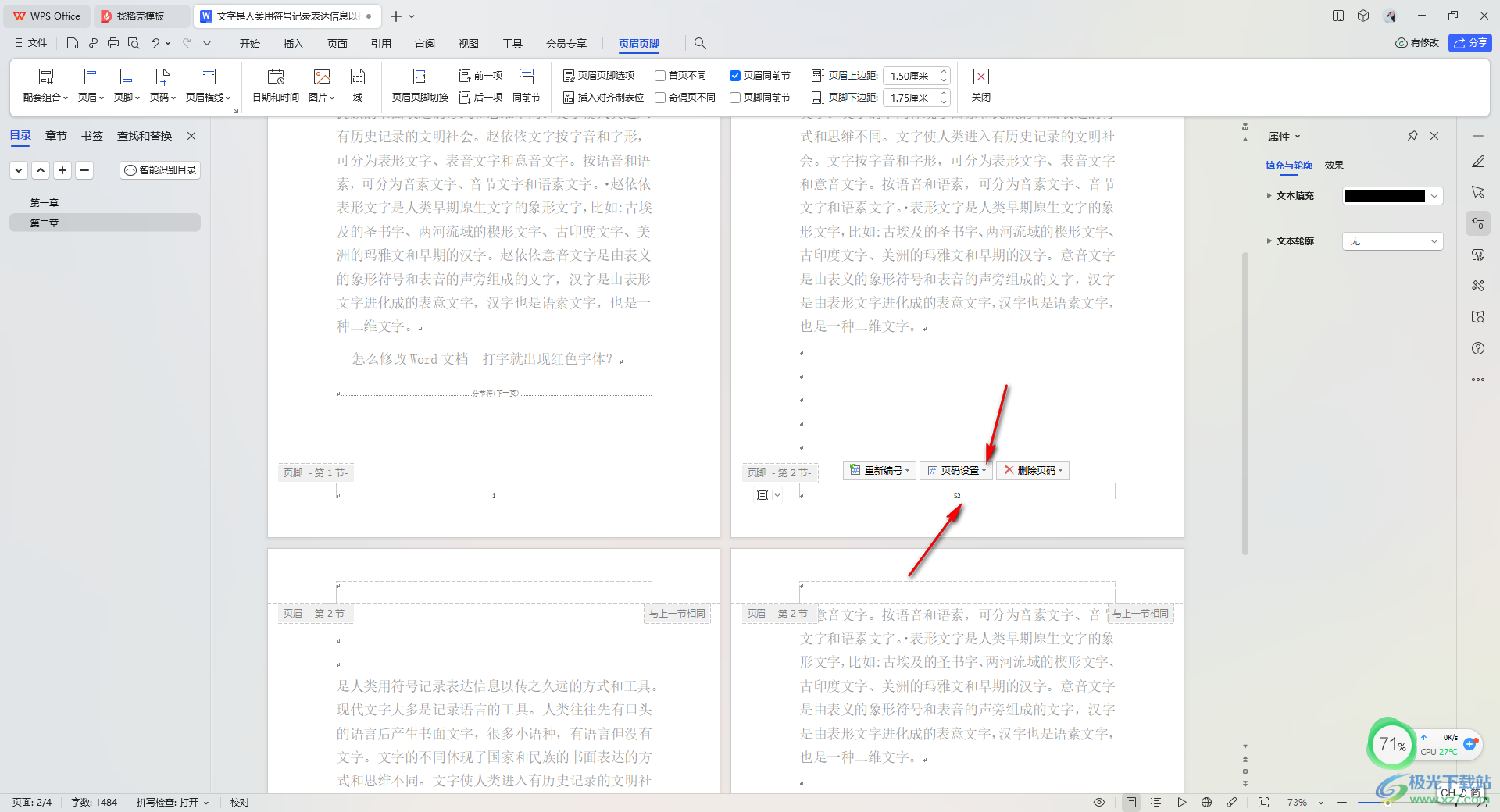
Task: Increase 页眉上边距 with the up stepper
Action: point(944,72)
